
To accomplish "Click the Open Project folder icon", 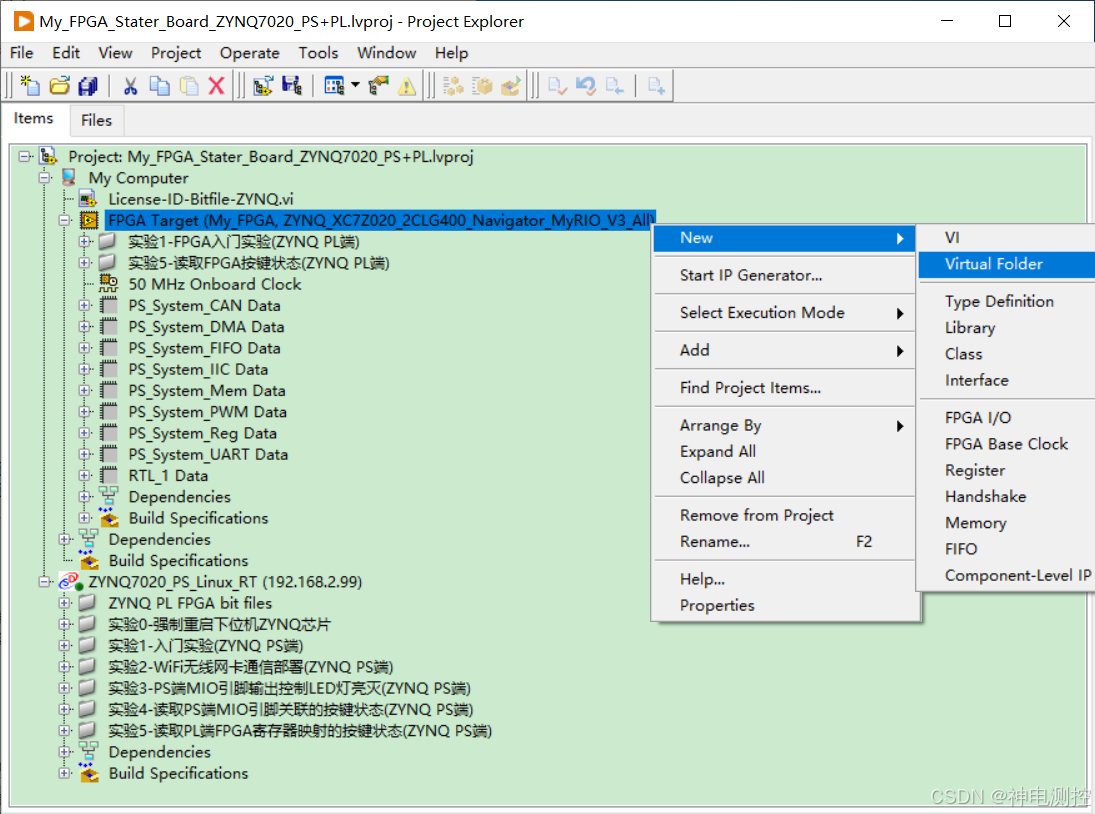I will 59,85.
